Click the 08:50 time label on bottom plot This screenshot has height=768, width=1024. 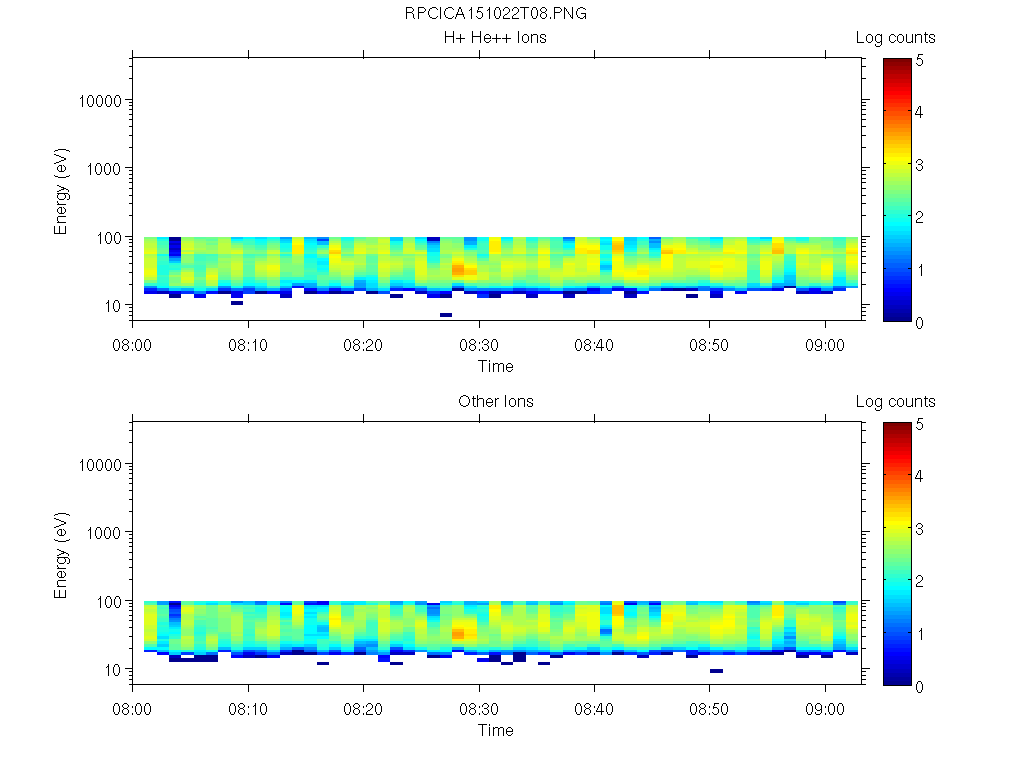(x=709, y=709)
